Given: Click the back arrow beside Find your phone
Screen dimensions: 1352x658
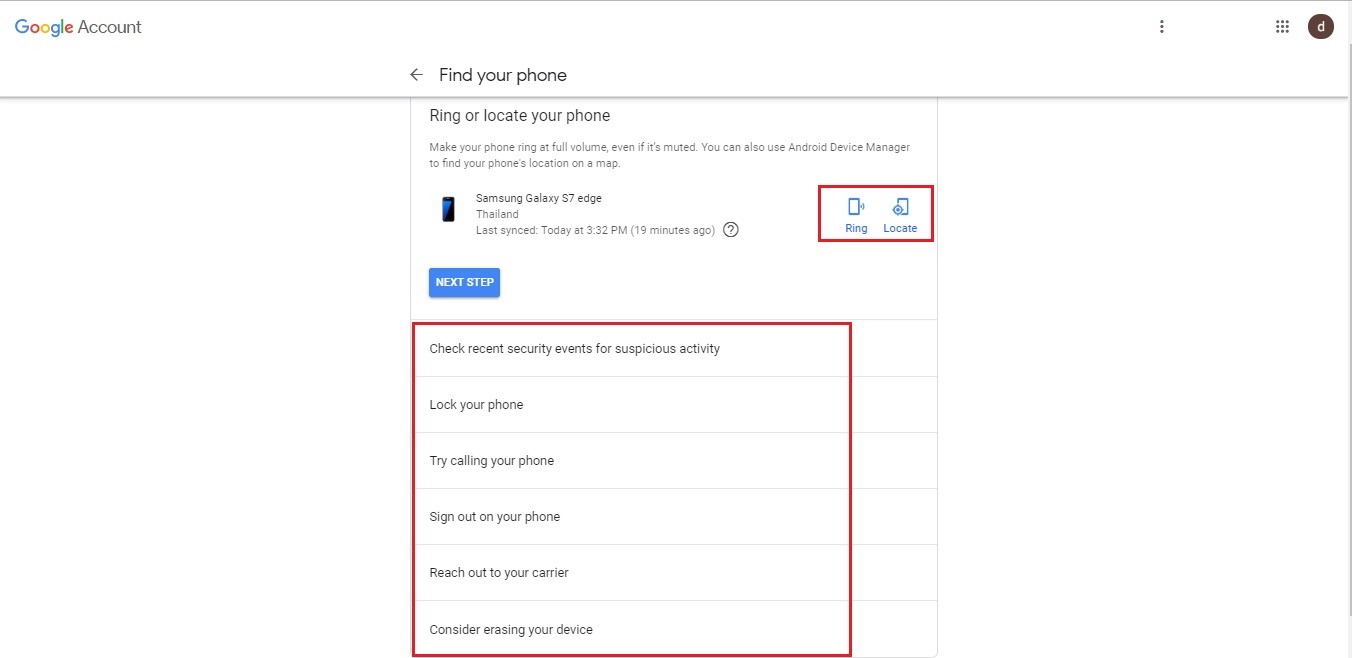Looking at the screenshot, I should 416,75.
